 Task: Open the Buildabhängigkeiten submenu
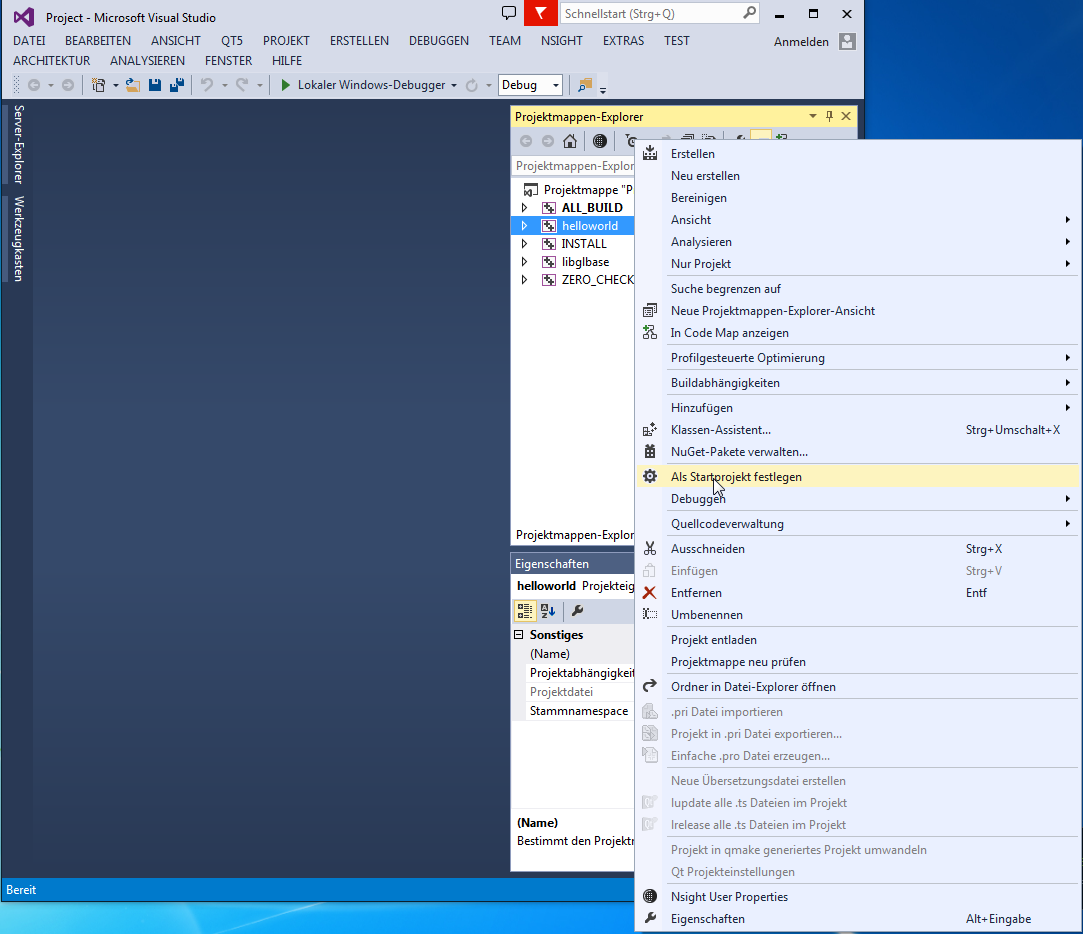[857, 383]
